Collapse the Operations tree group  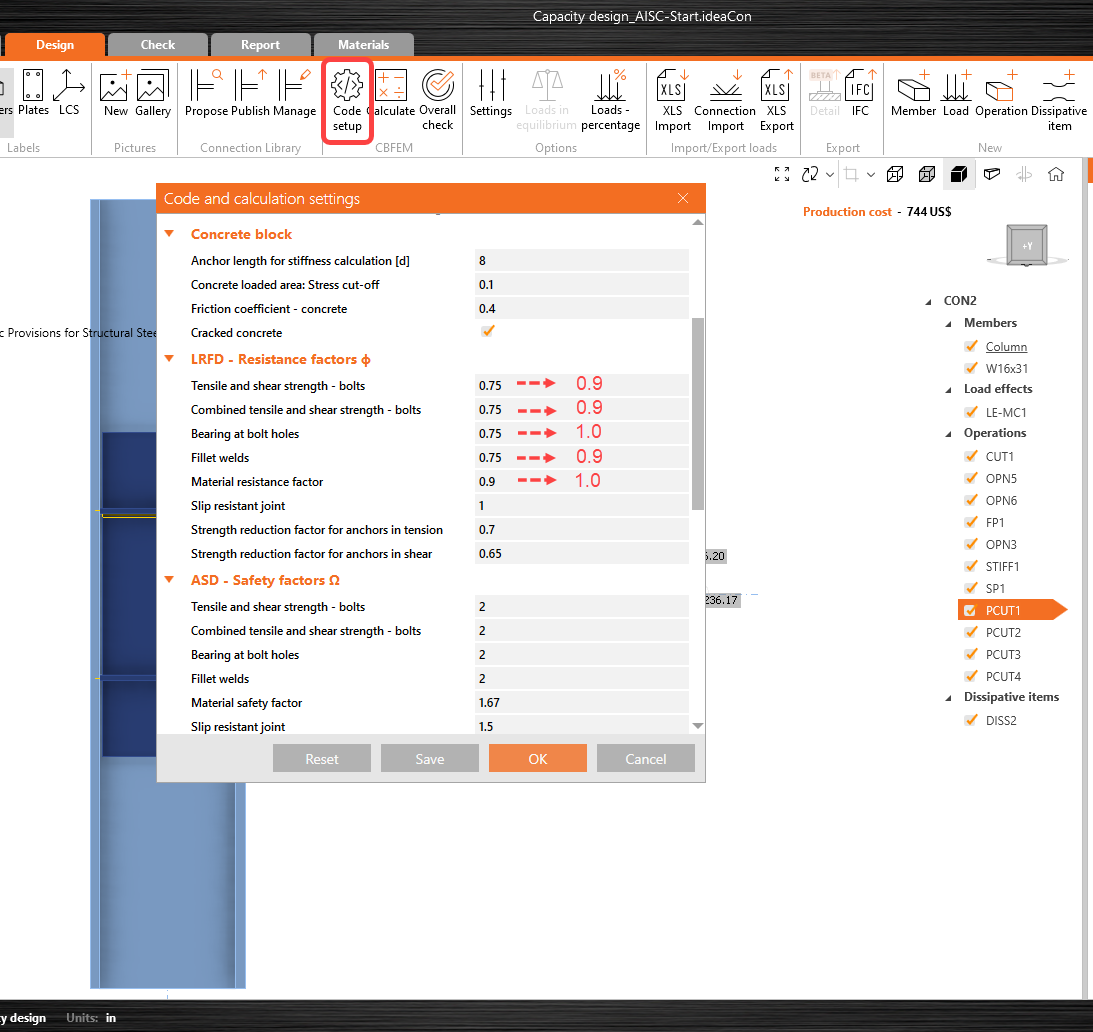tap(950, 433)
